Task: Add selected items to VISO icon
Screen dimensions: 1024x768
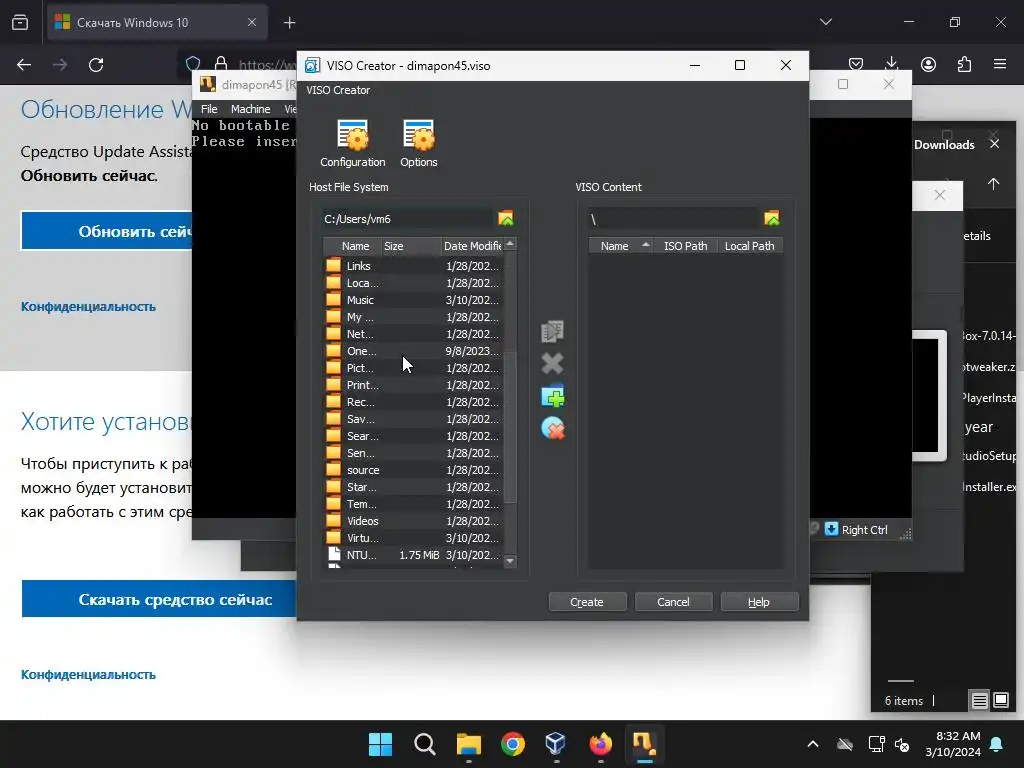Action: click(552, 331)
